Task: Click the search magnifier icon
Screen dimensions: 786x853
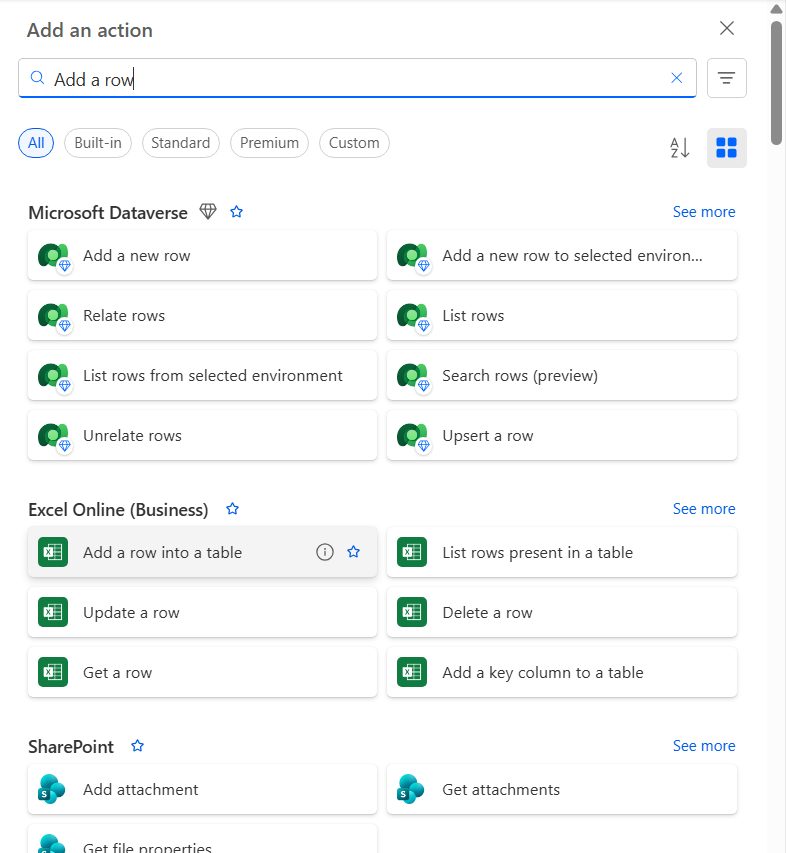Action: point(35,77)
